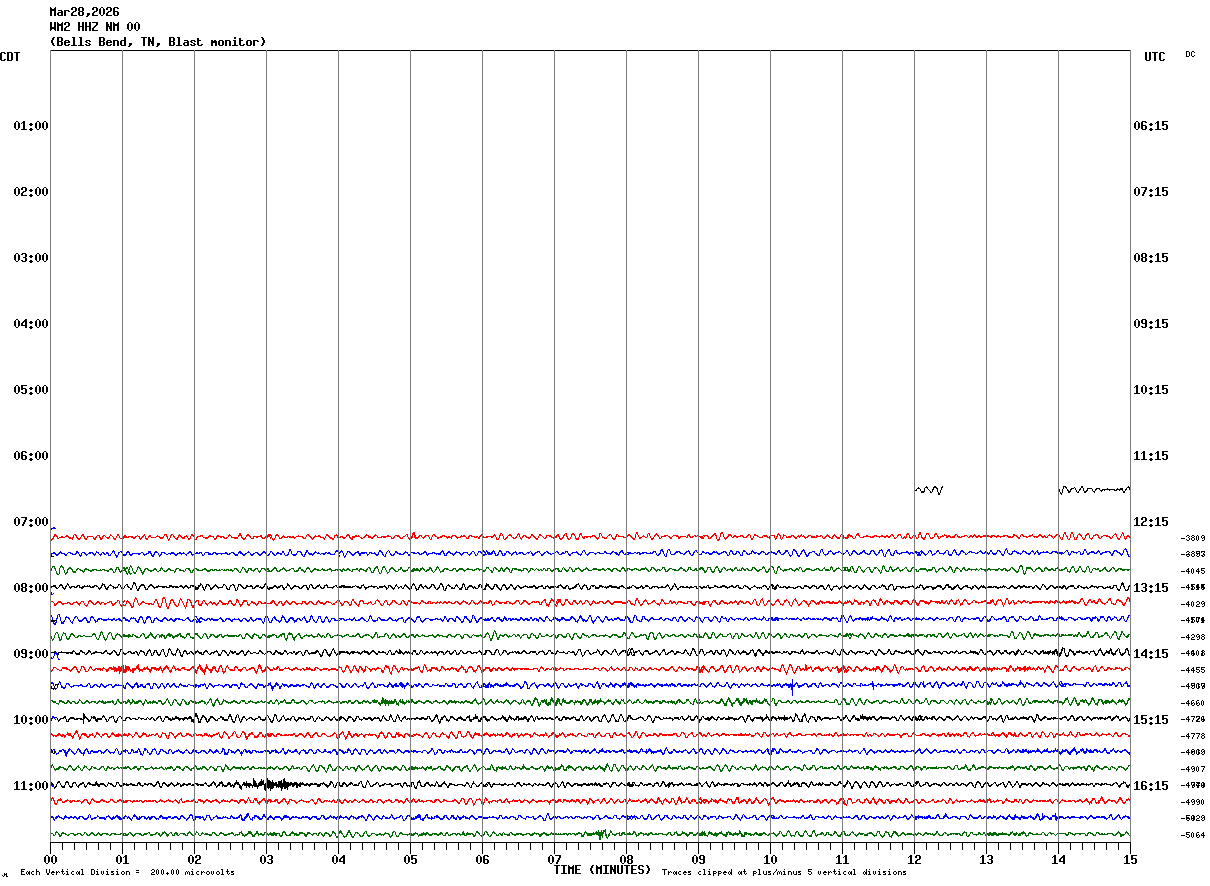
Task: Click the 12:15 UTC time label
Action: pos(1151,522)
